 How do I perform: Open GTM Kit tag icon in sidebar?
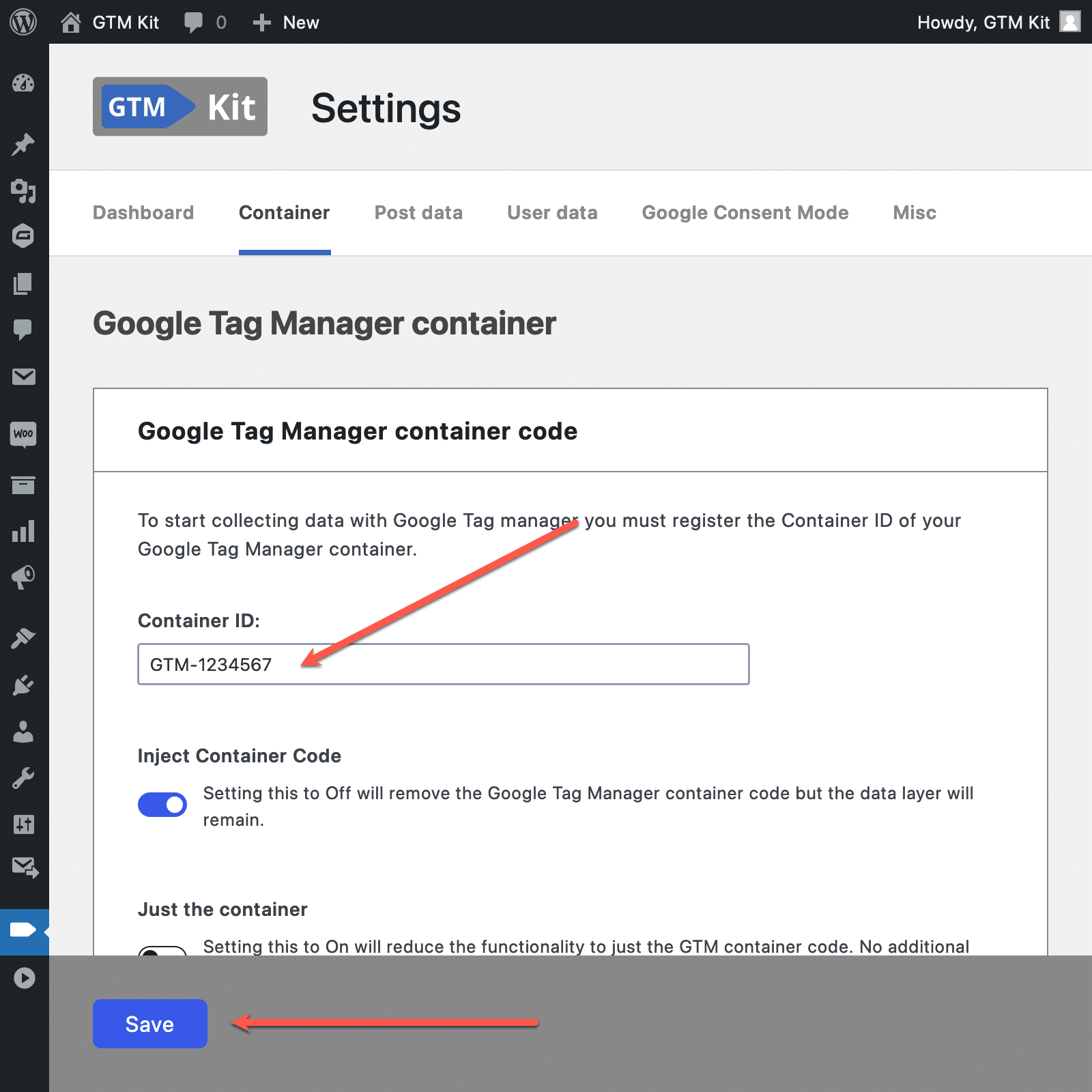(x=24, y=930)
